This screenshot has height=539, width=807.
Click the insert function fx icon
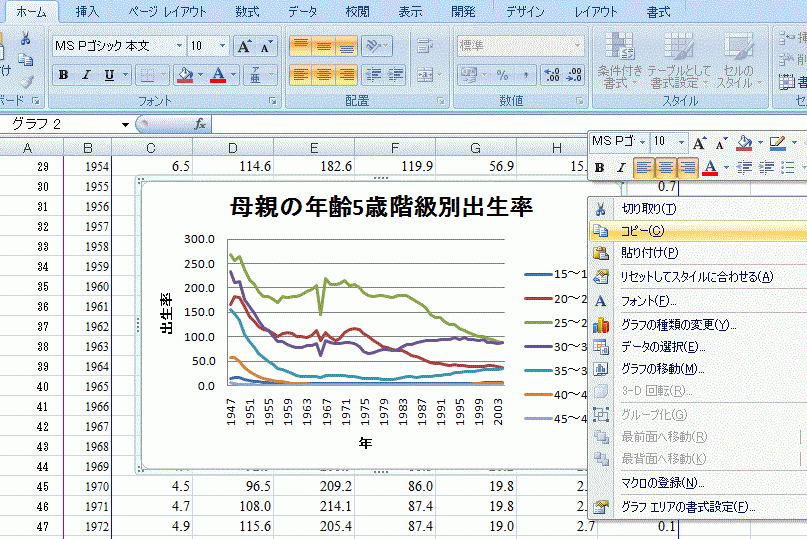click(x=200, y=124)
